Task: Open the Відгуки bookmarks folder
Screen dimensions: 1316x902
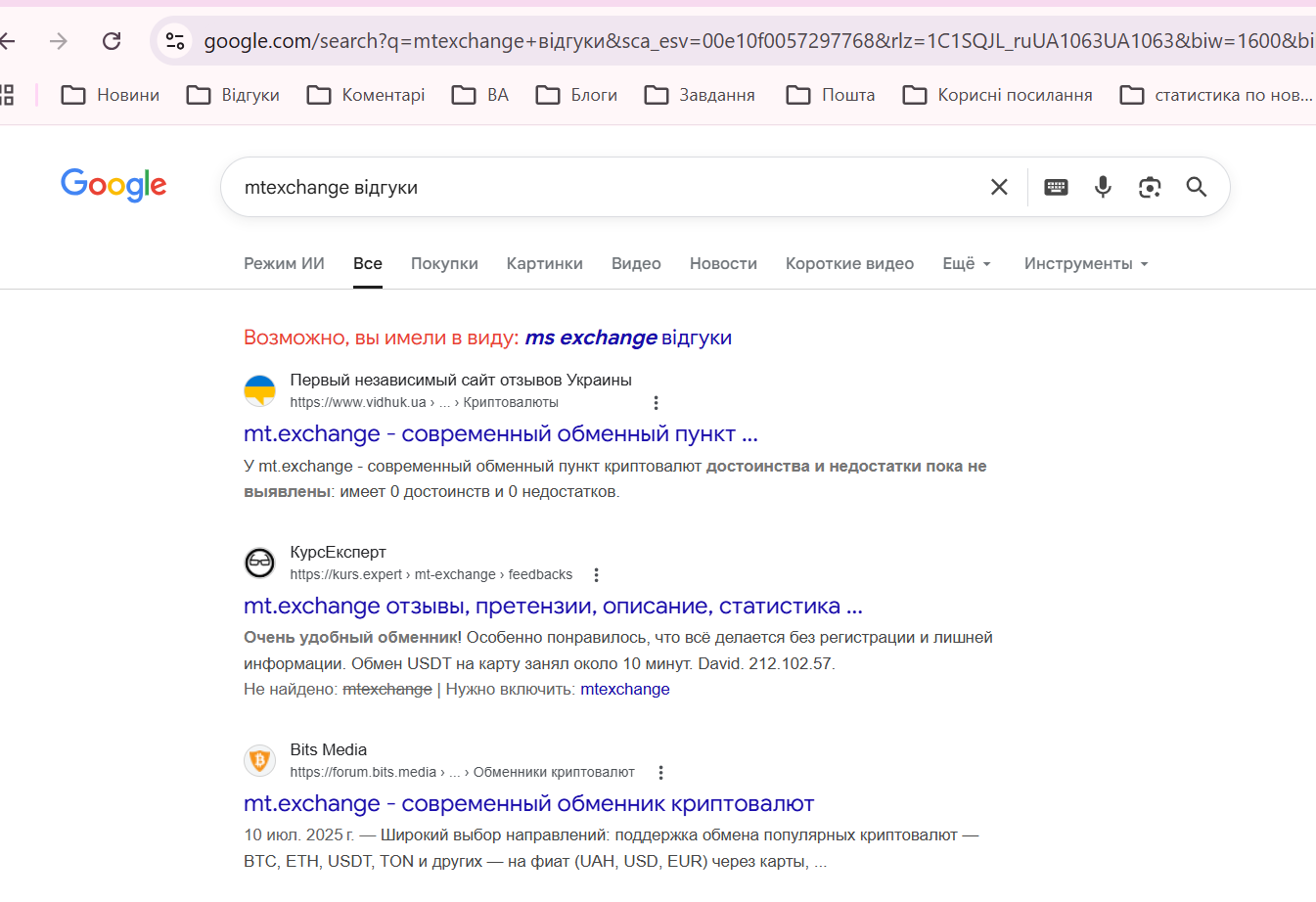Action: pyautogui.click(x=233, y=95)
